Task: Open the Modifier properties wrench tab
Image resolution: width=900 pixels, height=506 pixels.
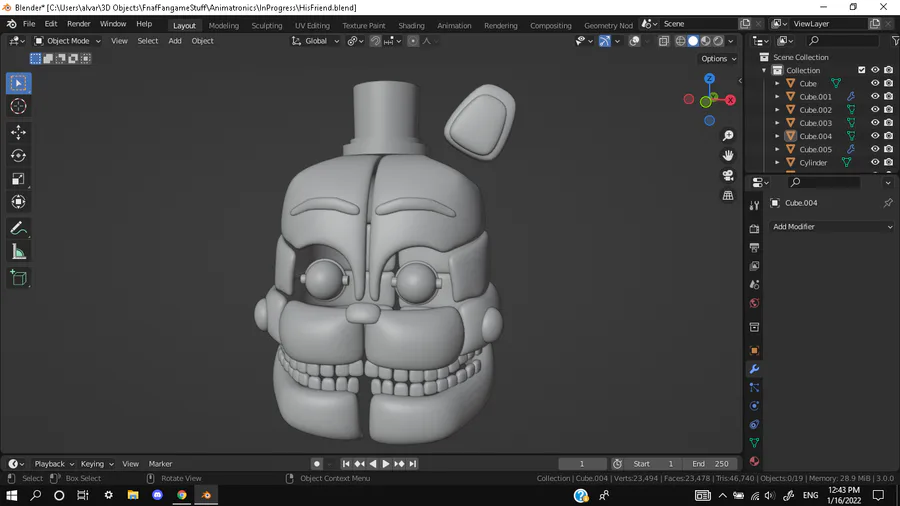Action: (x=754, y=369)
